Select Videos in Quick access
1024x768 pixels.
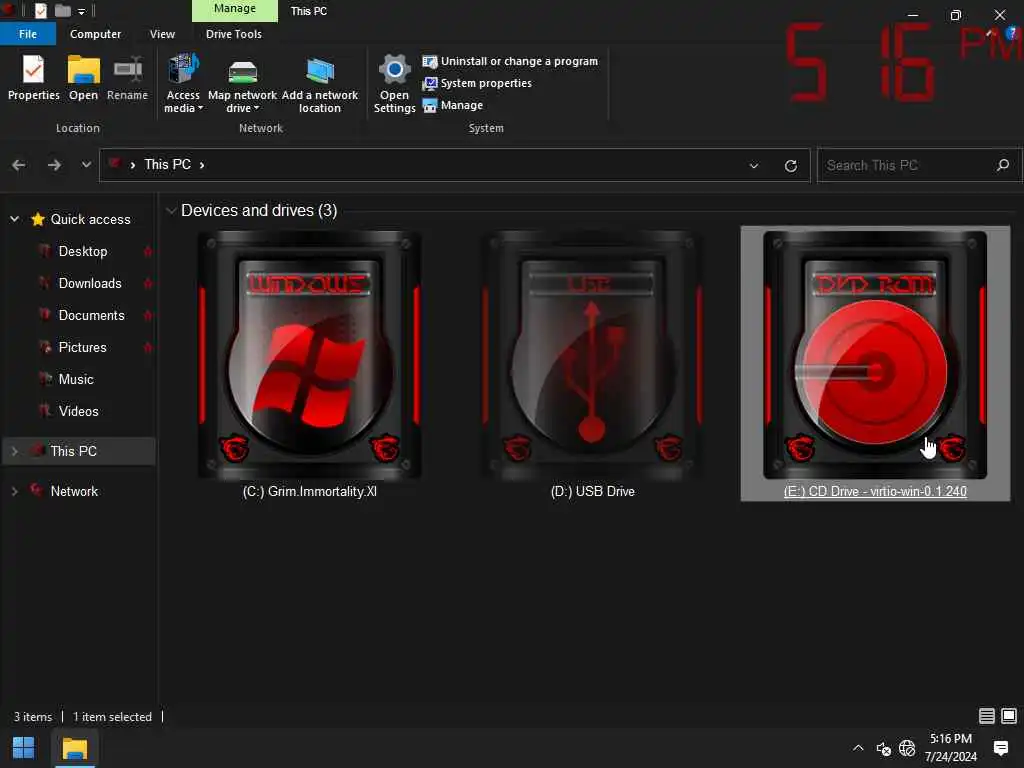[x=78, y=411]
